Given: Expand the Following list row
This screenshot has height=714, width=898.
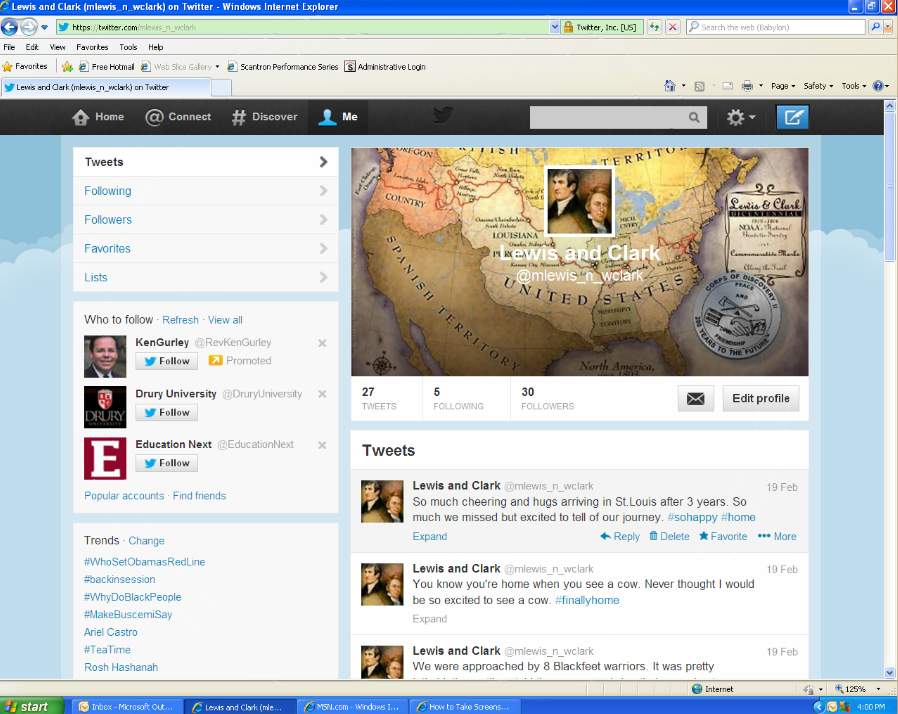Looking at the screenshot, I should click(x=206, y=191).
